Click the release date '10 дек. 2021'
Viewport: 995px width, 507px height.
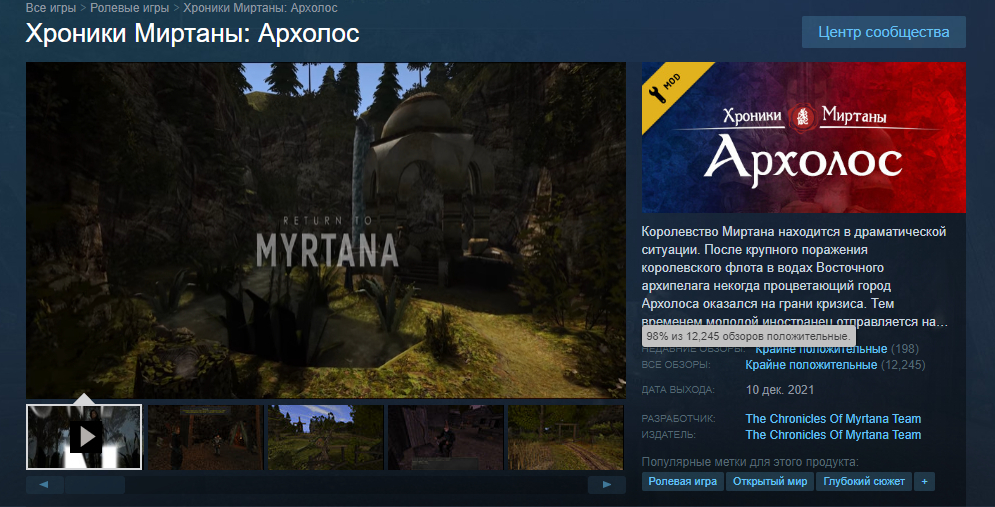click(780, 390)
